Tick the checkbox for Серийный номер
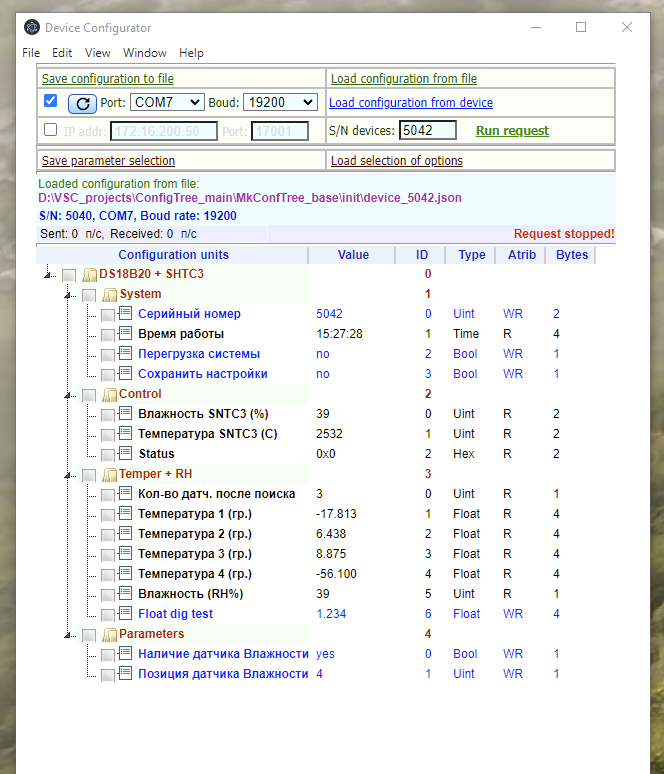Screen dimensions: 664x774 108,315
